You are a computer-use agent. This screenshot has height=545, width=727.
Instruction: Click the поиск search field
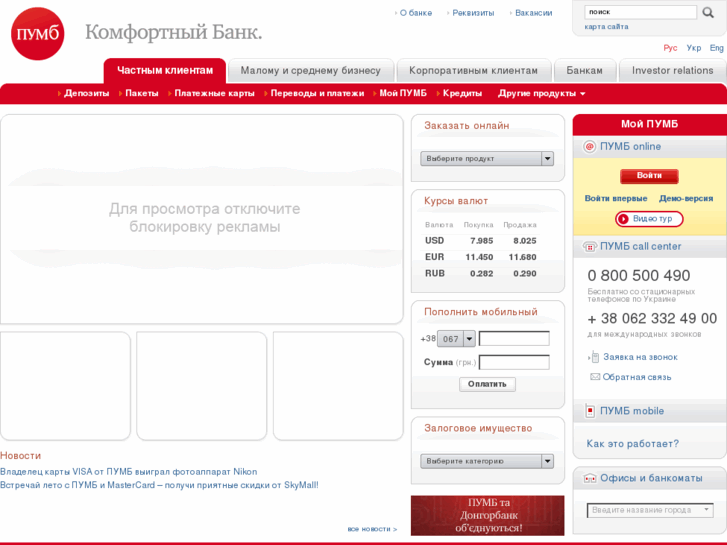[640, 12]
